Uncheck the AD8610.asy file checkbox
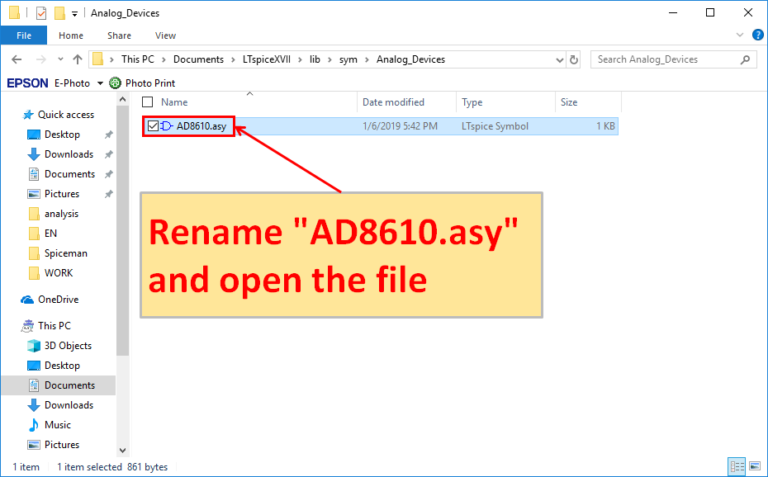 coord(153,126)
